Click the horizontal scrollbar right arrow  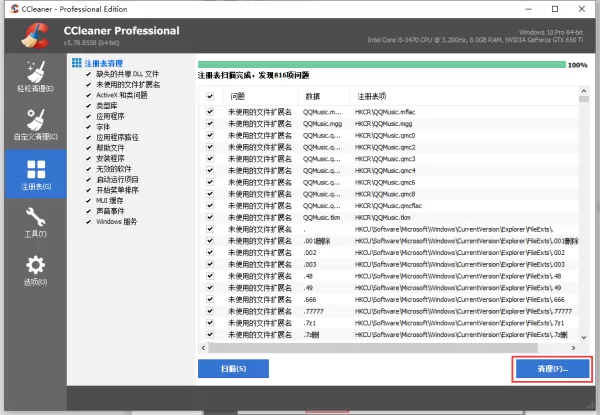(x=573, y=348)
